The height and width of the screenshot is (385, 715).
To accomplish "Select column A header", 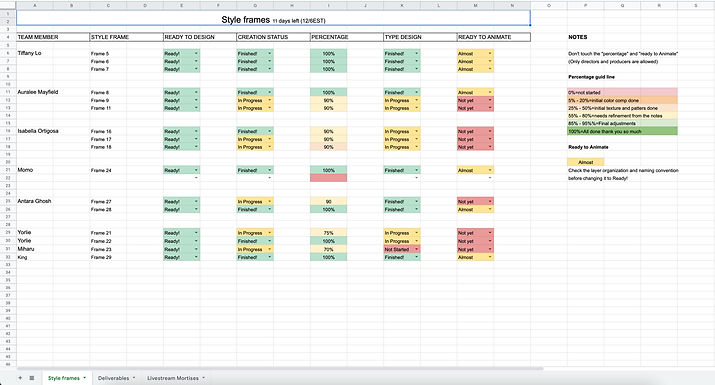I will coord(35,5).
